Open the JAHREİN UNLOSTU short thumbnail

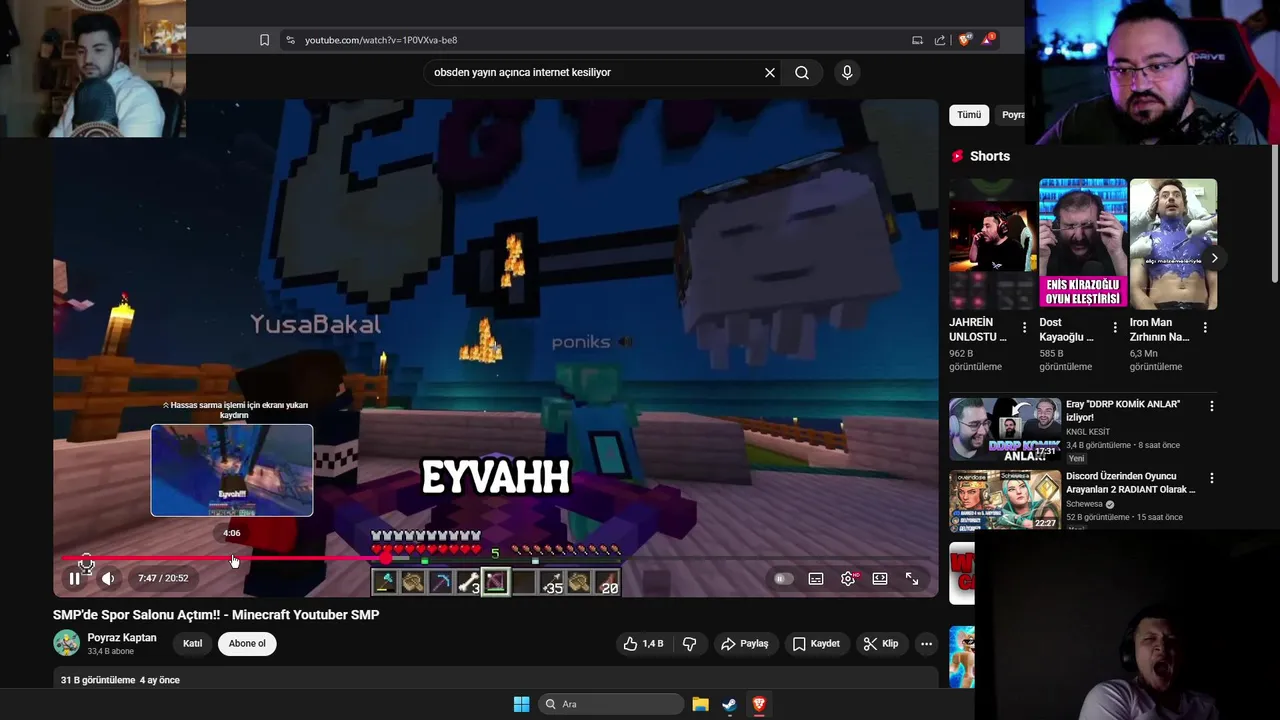992,244
